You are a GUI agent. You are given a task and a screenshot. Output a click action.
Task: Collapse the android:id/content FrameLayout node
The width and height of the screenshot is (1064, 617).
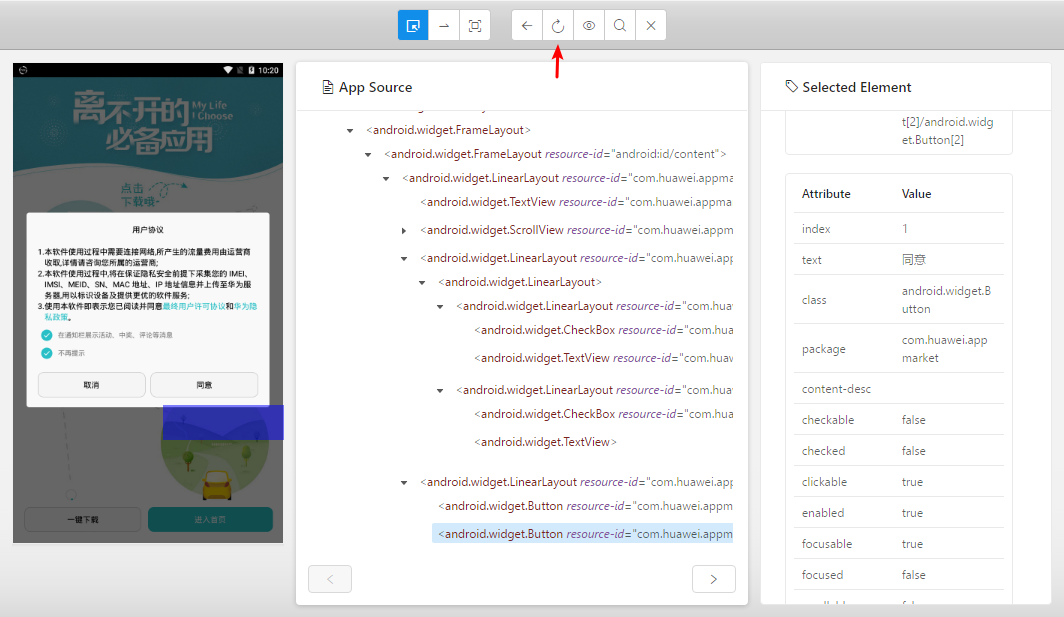click(x=368, y=155)
